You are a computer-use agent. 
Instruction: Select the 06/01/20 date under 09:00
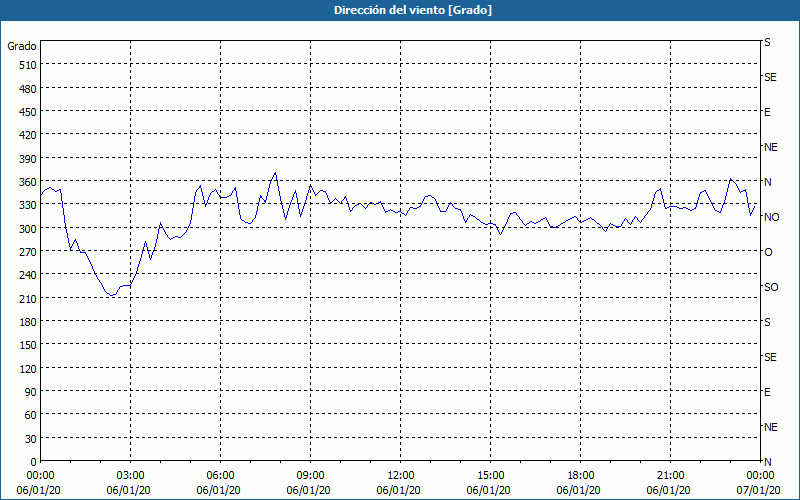309,491
